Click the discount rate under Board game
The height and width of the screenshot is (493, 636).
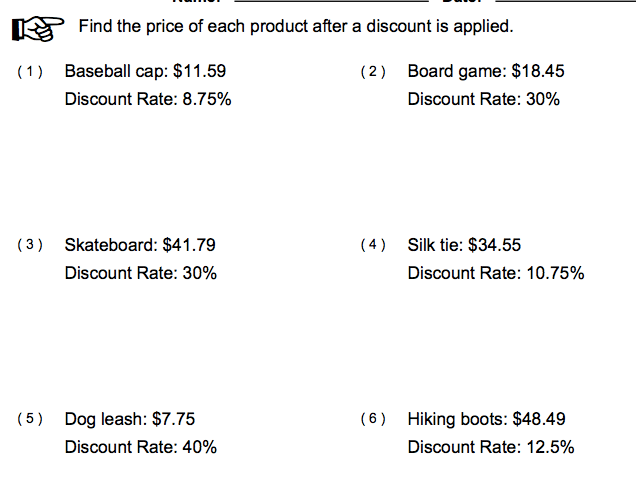(484, 99)
